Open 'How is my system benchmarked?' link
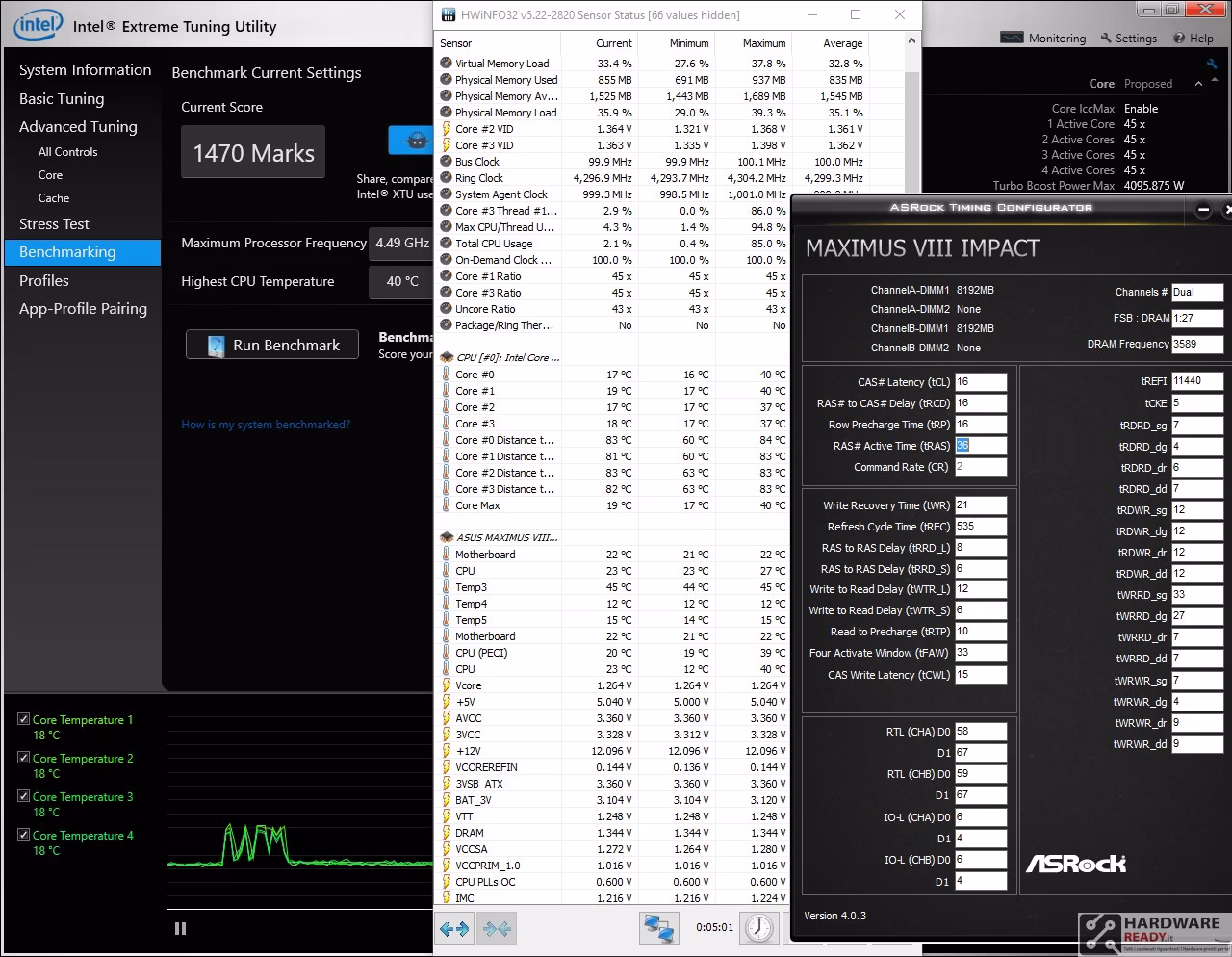 point(266,425)
